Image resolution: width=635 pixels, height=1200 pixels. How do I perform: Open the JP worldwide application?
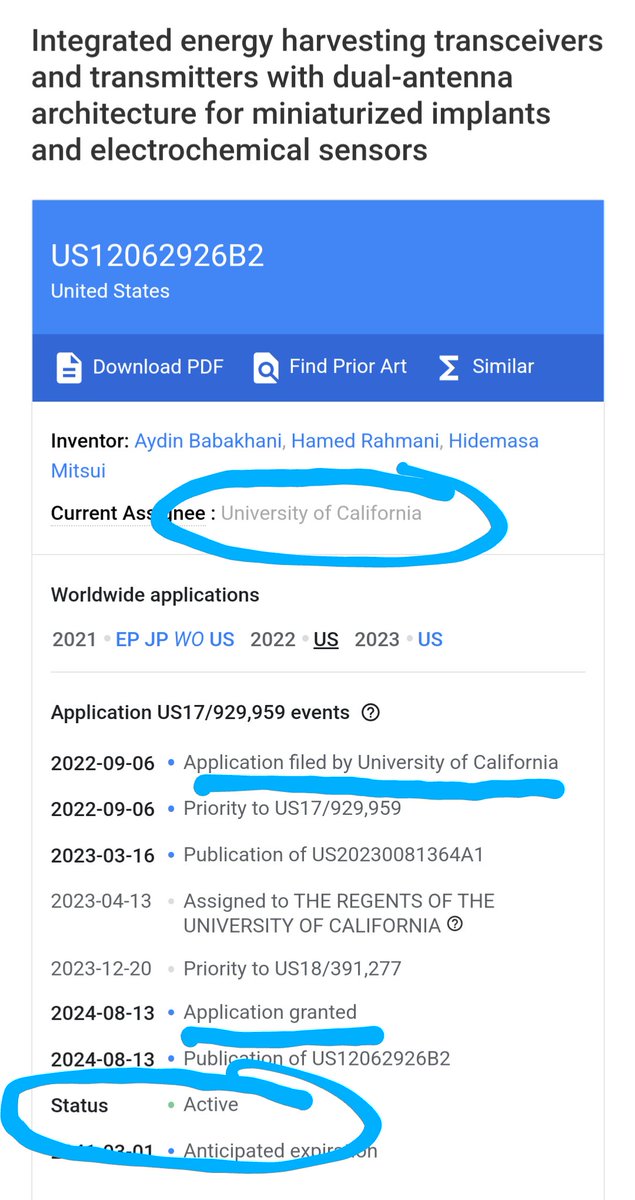(156, 640)
